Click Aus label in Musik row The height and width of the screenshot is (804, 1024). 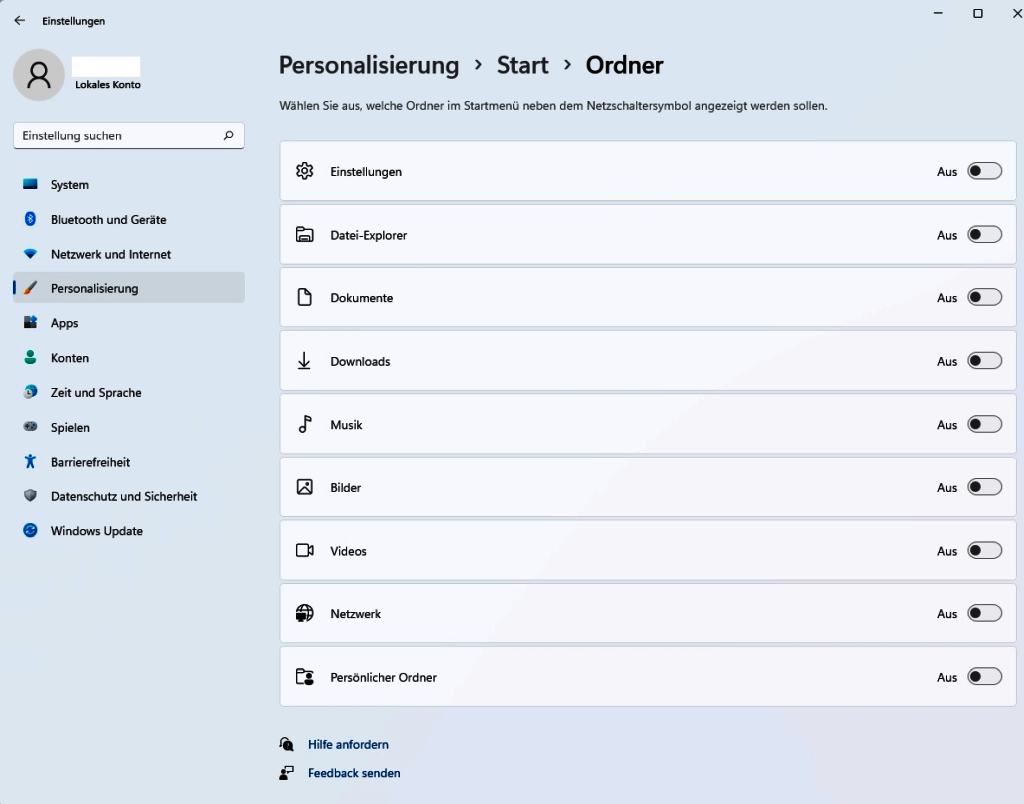coord(947,425)
